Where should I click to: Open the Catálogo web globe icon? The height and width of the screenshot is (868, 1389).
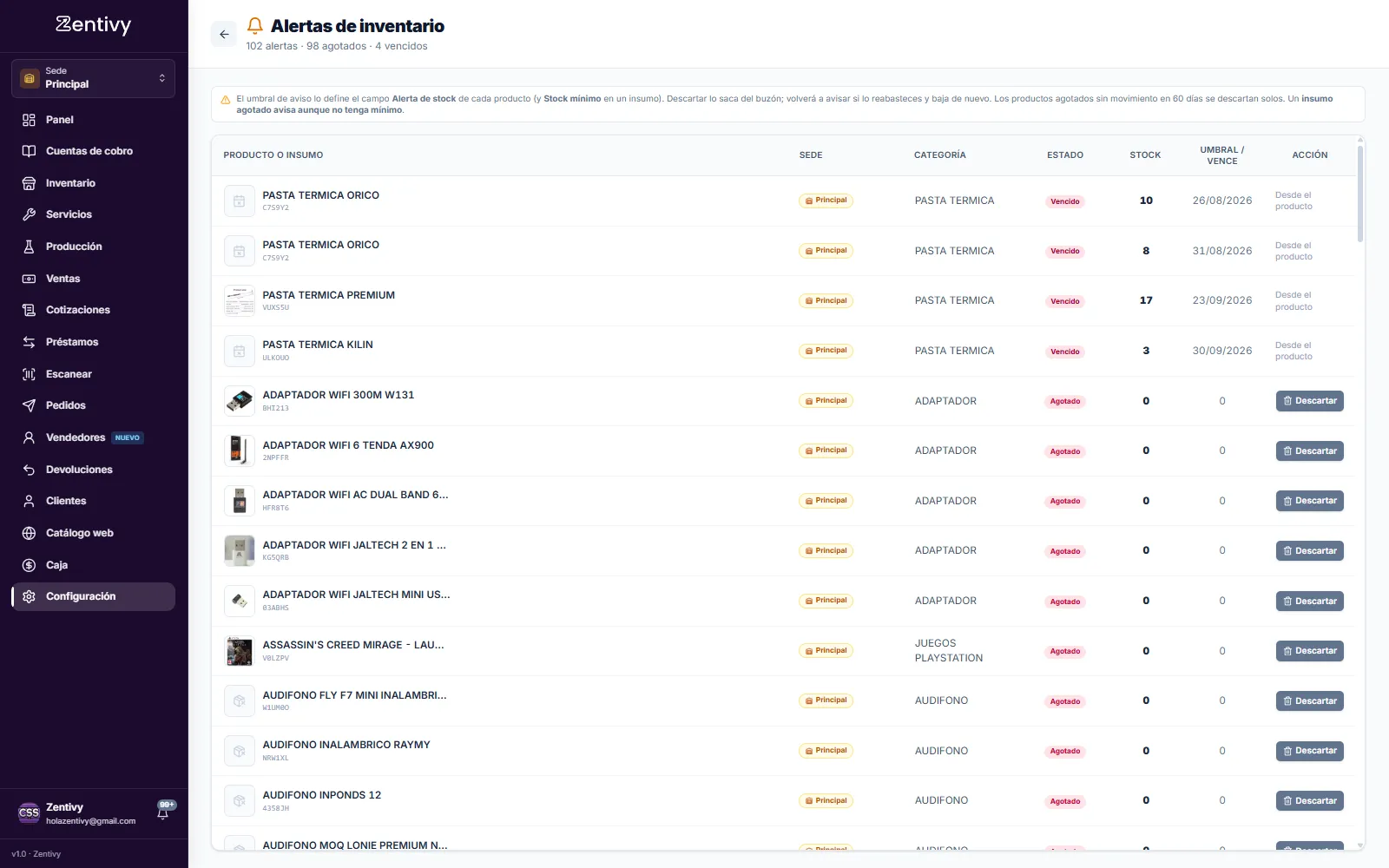[29, 533]
